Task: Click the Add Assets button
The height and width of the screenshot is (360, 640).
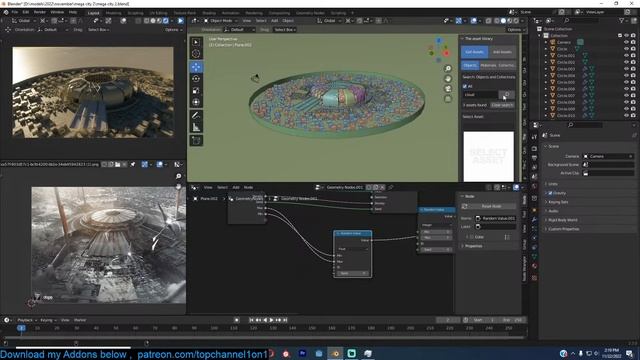Action: pyautogui.click(x=502, y=52)
